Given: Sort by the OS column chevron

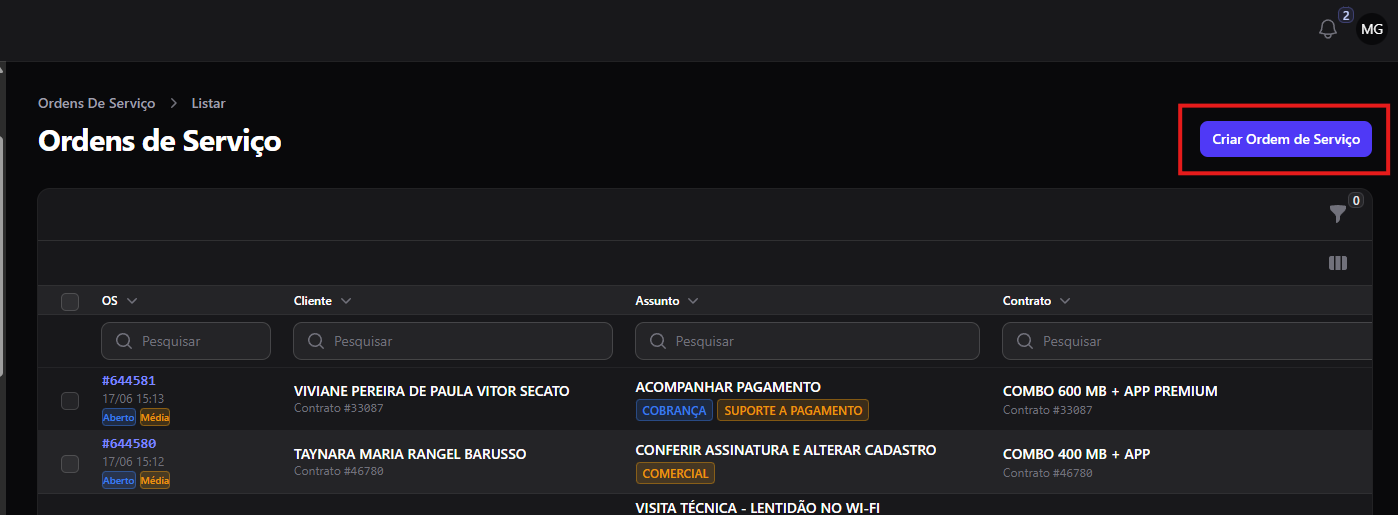Looking at the screenshot, I should click(x=132, y=301).
